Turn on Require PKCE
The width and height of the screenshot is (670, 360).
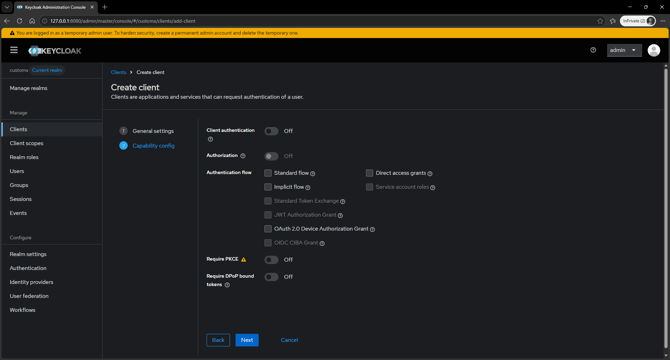[x=271, y=260]
